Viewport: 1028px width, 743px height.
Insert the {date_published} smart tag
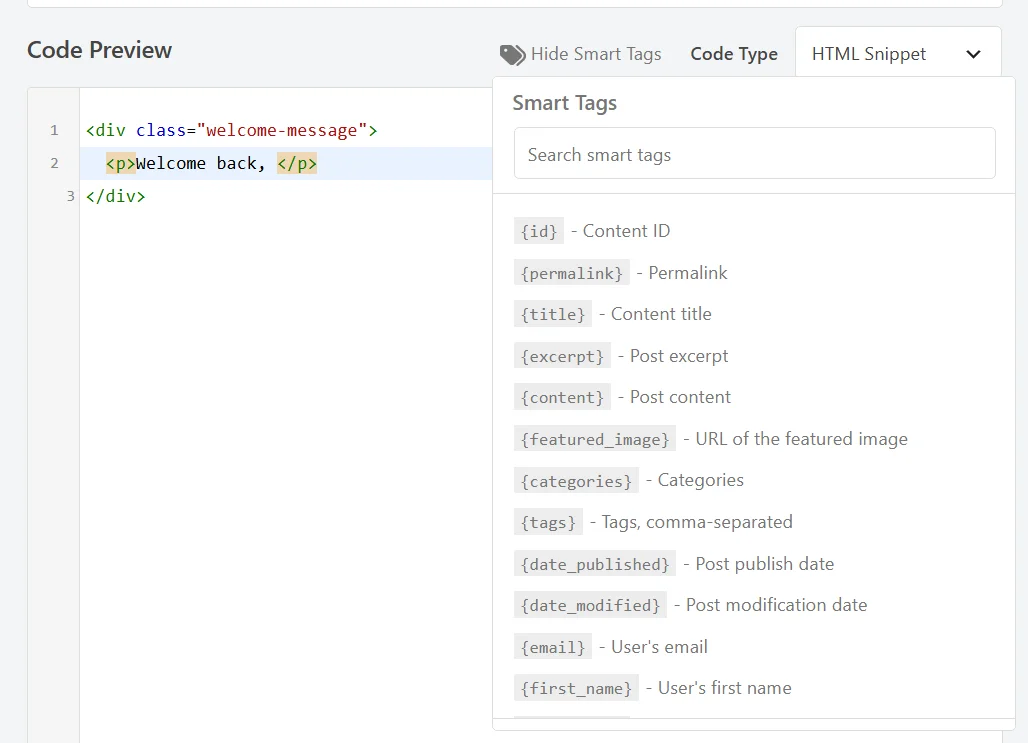pyautogui.click(x=595, y=564)
